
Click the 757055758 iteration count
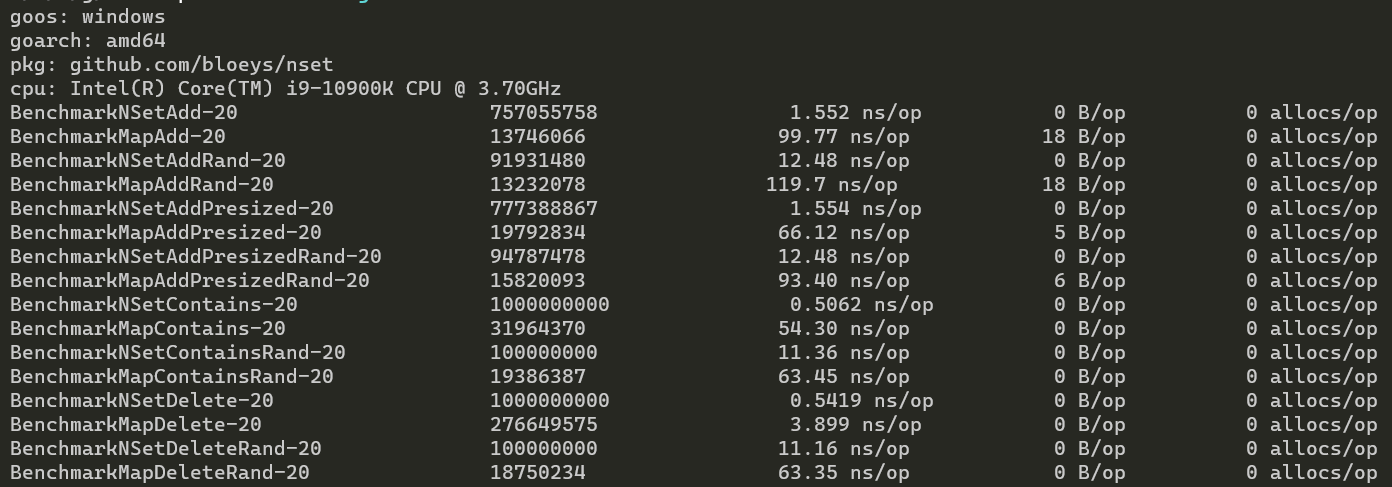543,113
